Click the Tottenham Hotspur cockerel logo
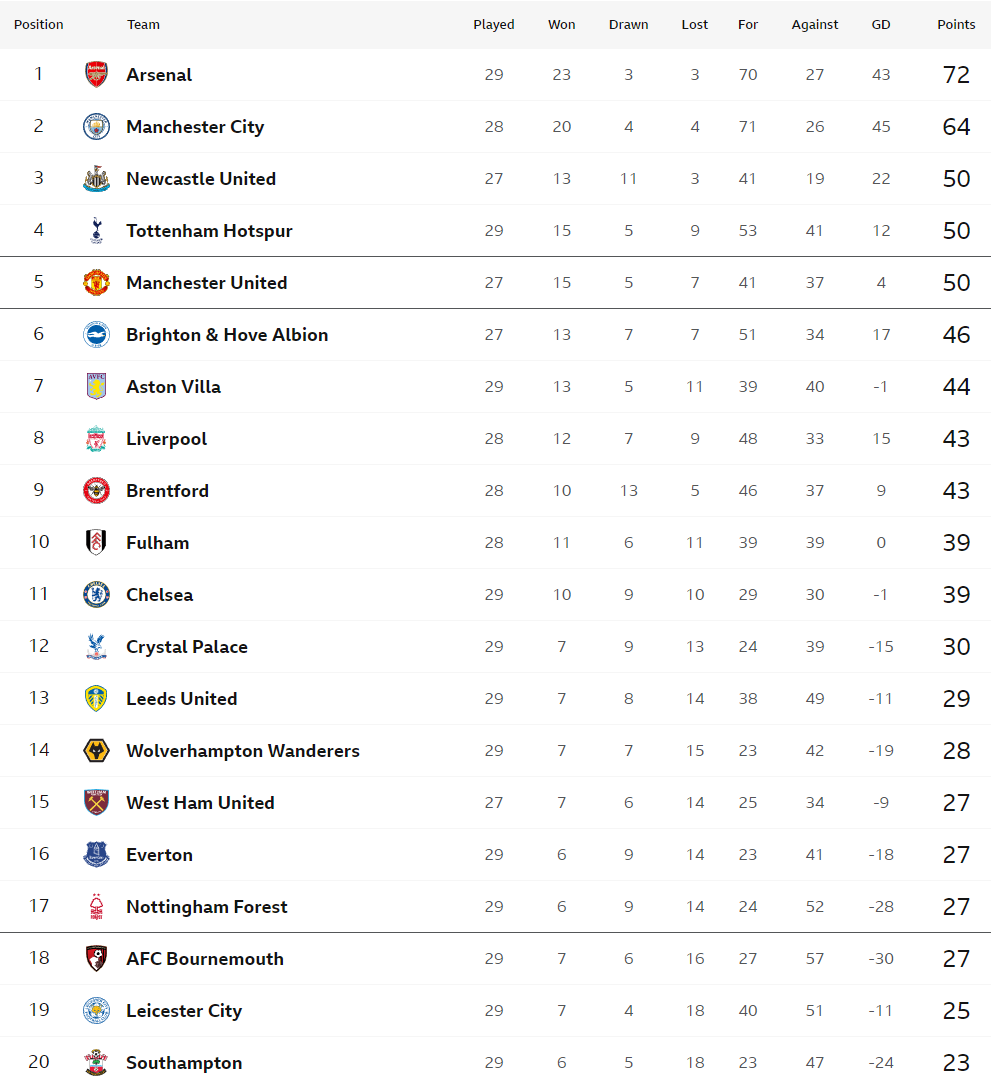 coord(96,231)
